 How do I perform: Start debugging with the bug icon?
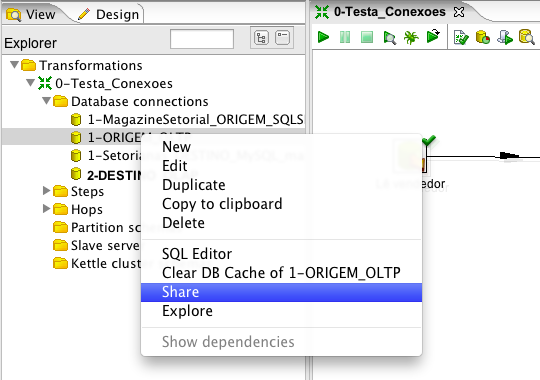pyautogui.click(x=411, y=37)
